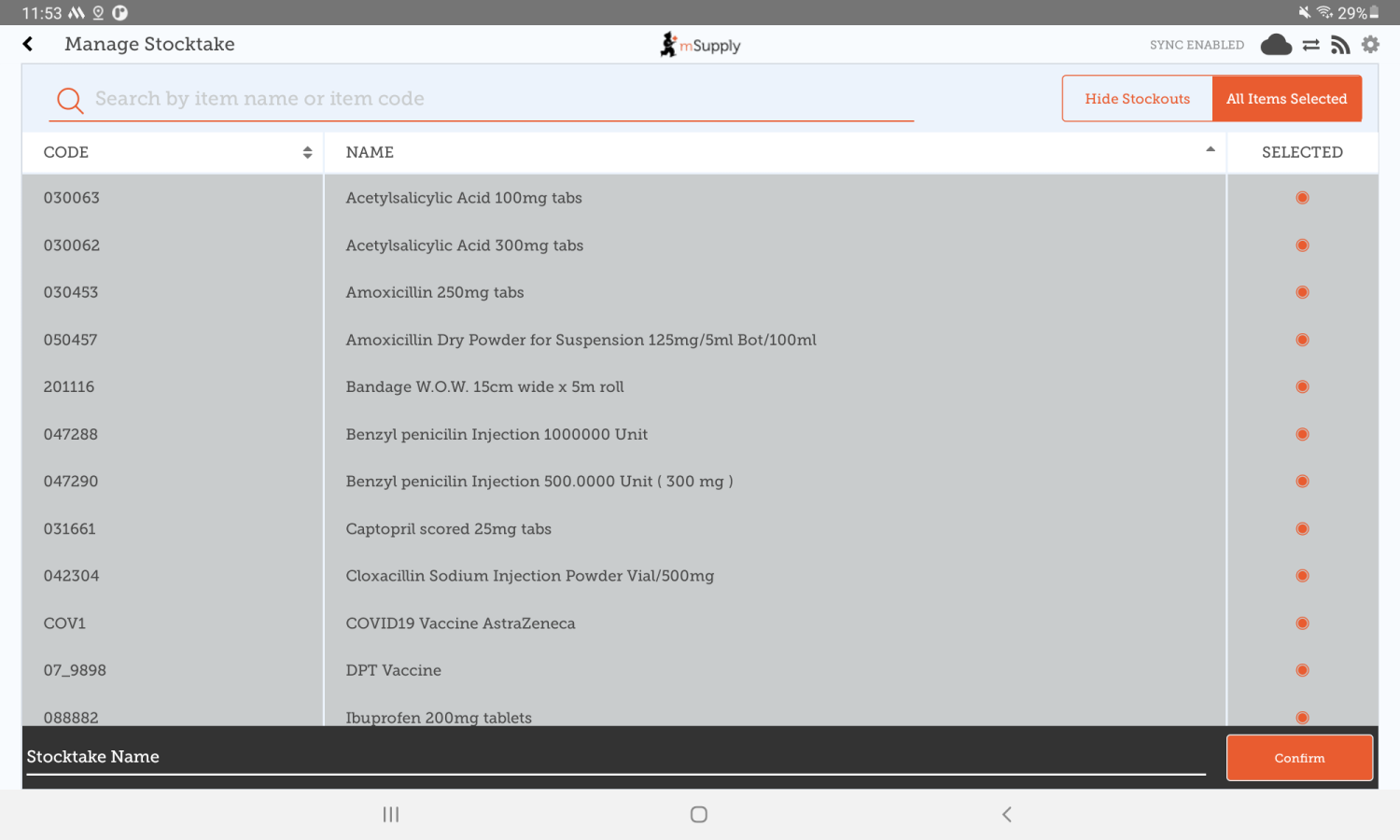1400x840 pixels.
Task: Toggle the All Items Selected option
Action: pyautogui.click(x=1286, y=99)
